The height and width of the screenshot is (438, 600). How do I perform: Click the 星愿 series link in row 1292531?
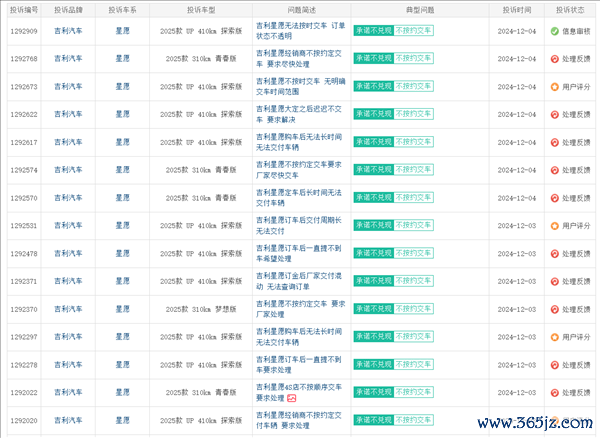[x=122, y=225]
